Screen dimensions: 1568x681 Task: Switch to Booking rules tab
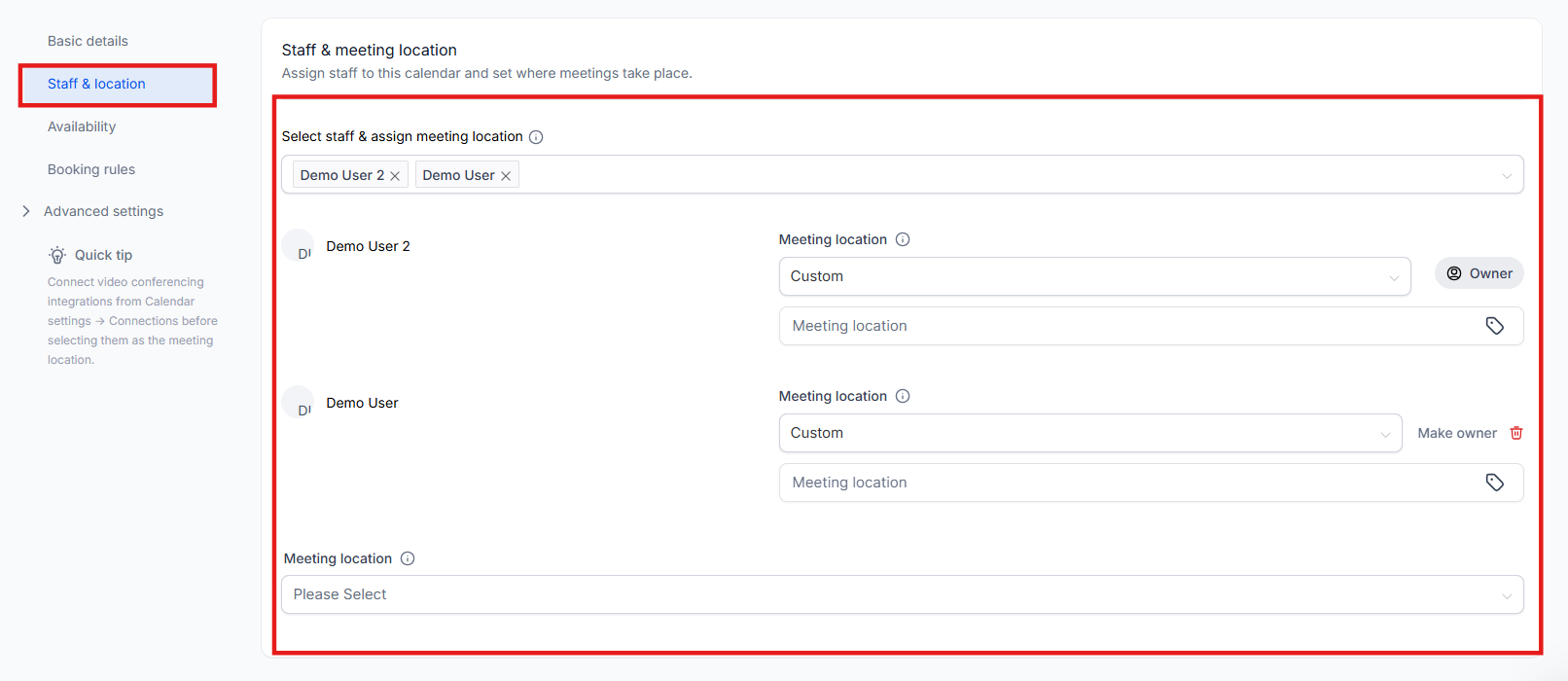pyautogui.click(x=91, y=169)
